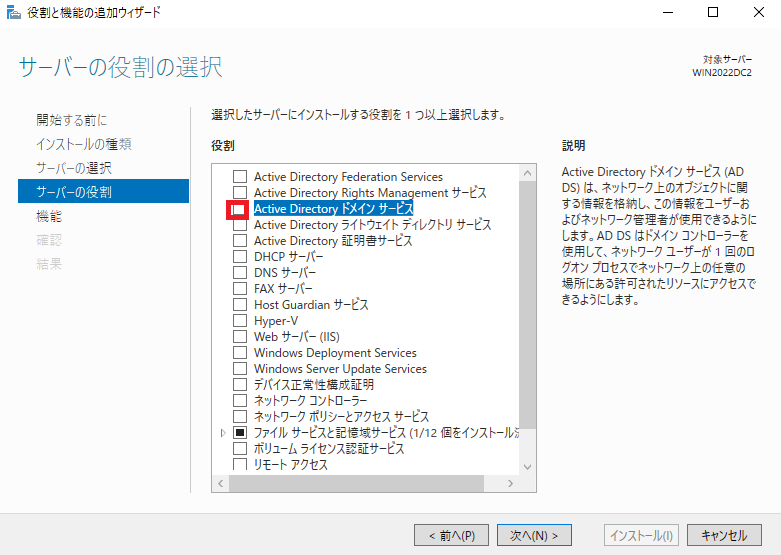Check ネットワーク ポリシーとアクセス サービス checkbox

point(240,416)
